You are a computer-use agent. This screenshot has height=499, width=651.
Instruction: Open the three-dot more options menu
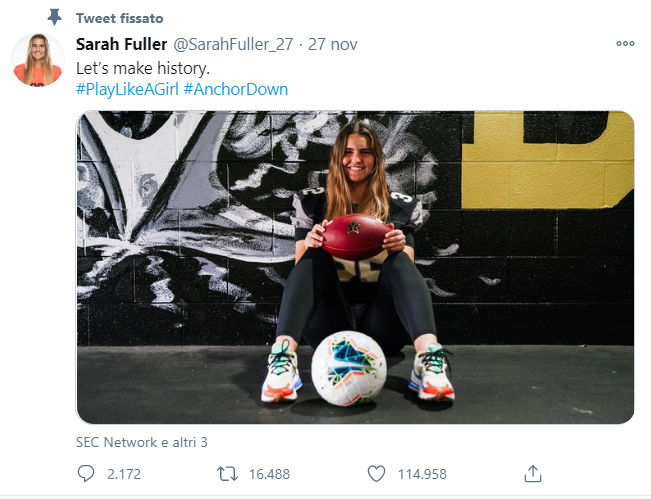[x=625, y=44]
